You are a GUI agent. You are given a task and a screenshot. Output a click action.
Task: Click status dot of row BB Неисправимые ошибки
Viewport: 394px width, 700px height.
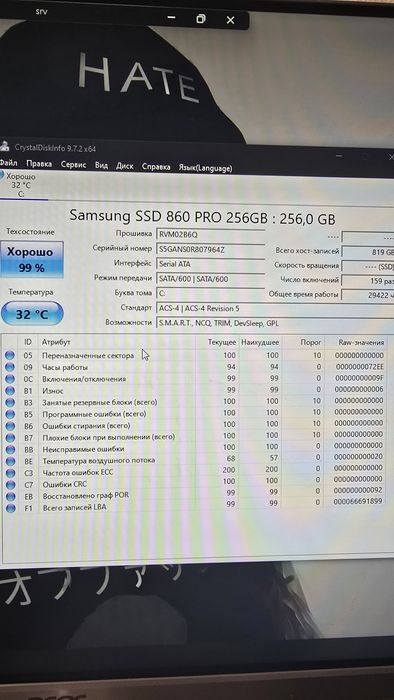(x=10, y=449)
